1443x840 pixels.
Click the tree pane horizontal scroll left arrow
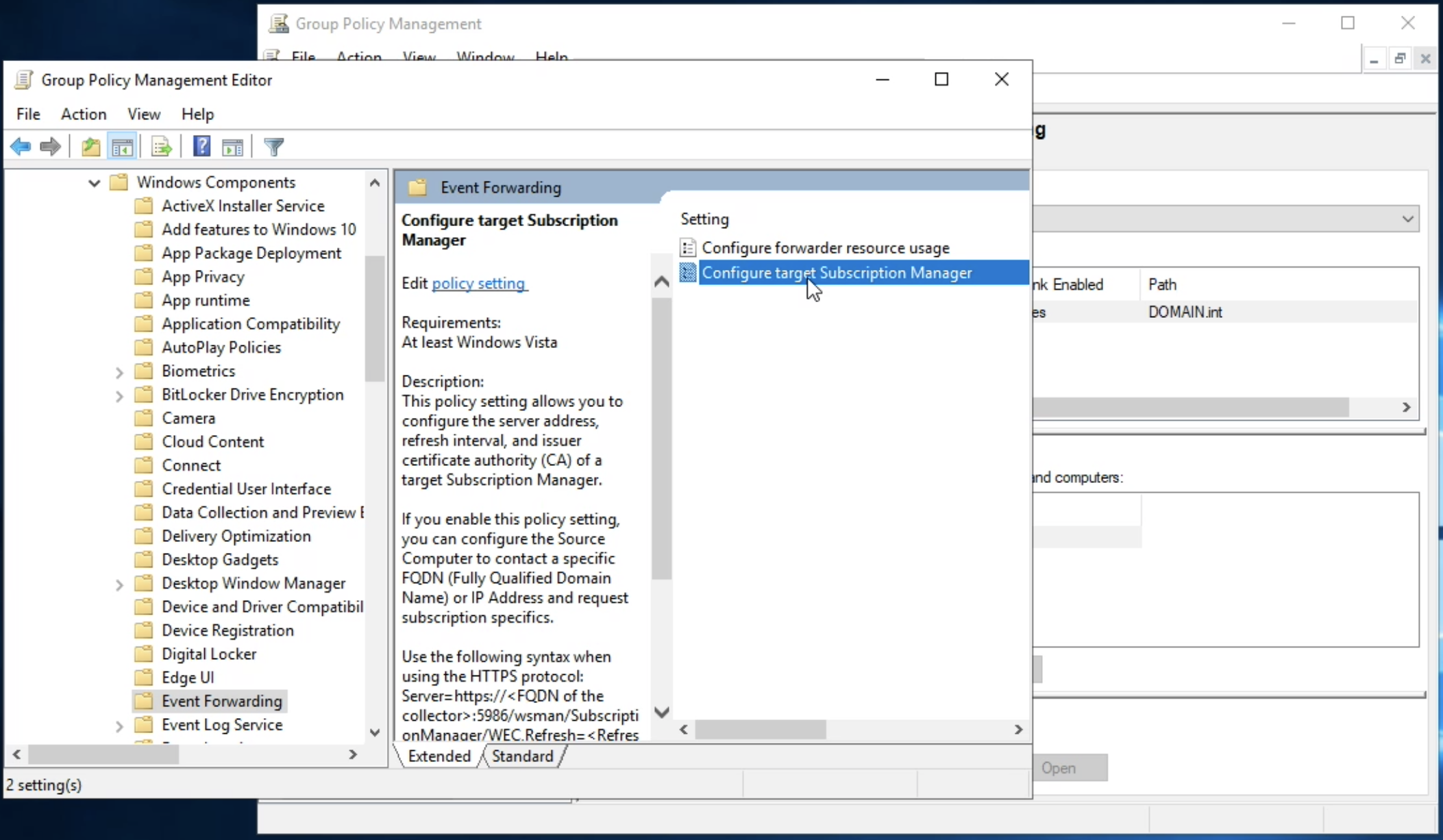17,754
